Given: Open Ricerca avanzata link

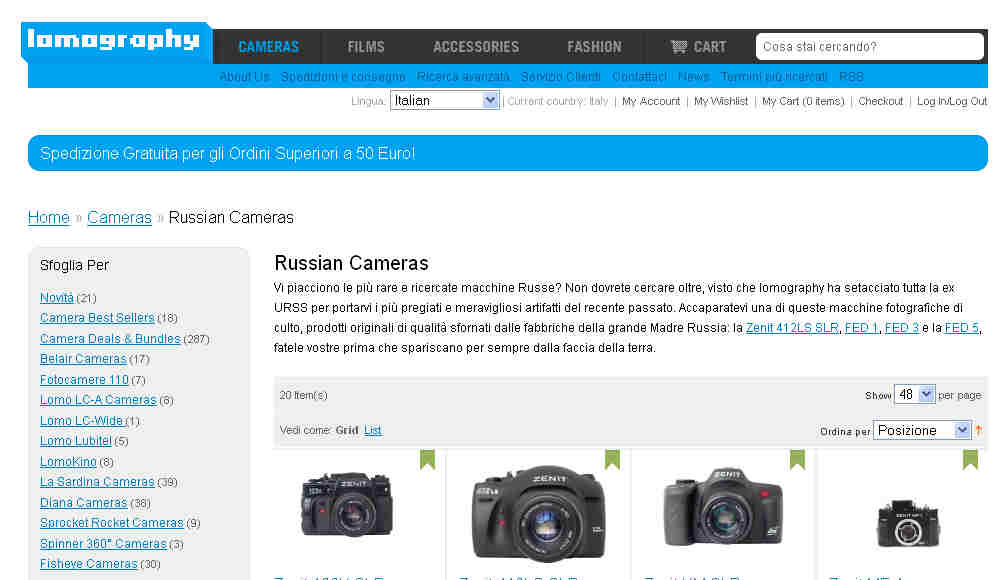Looking at the screenshot, I should 463,77.
